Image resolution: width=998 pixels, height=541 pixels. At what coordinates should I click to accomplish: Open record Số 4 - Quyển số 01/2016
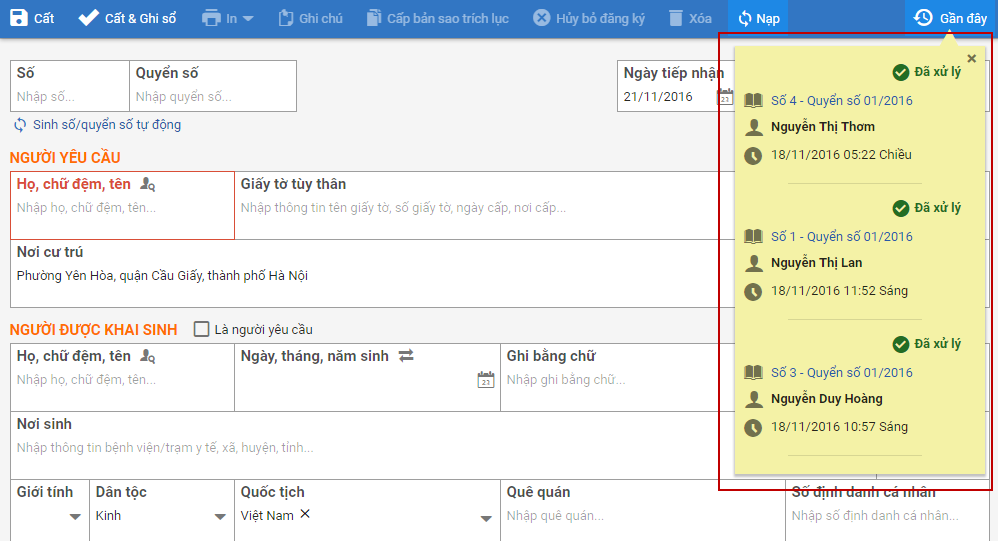point(841,100)
